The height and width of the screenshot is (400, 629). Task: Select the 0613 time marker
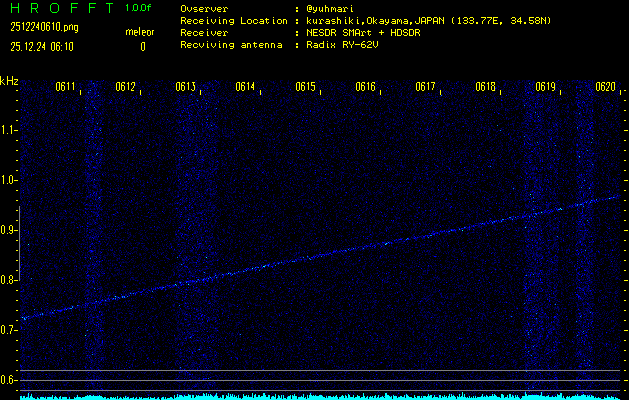186,88
